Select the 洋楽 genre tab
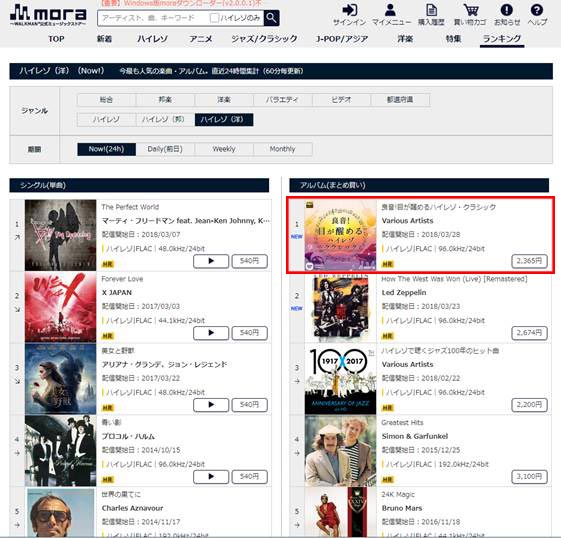This screenshot has height=538, width=561. [x=224, y=100]
